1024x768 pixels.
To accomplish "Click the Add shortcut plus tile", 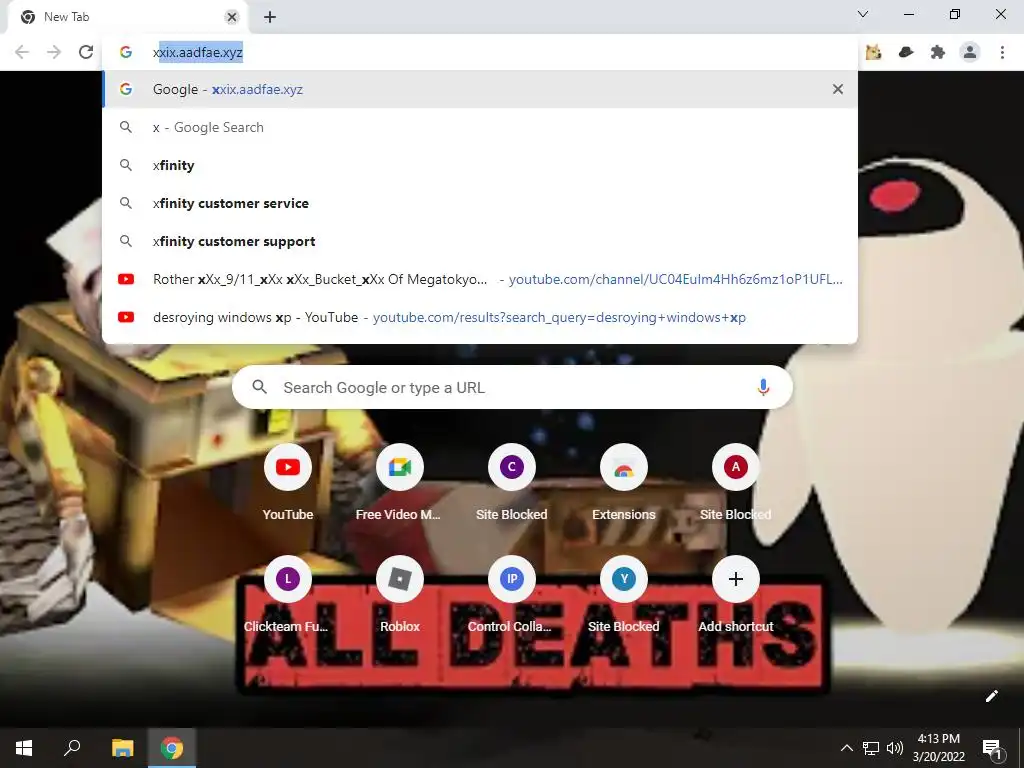I will (735, 594).
